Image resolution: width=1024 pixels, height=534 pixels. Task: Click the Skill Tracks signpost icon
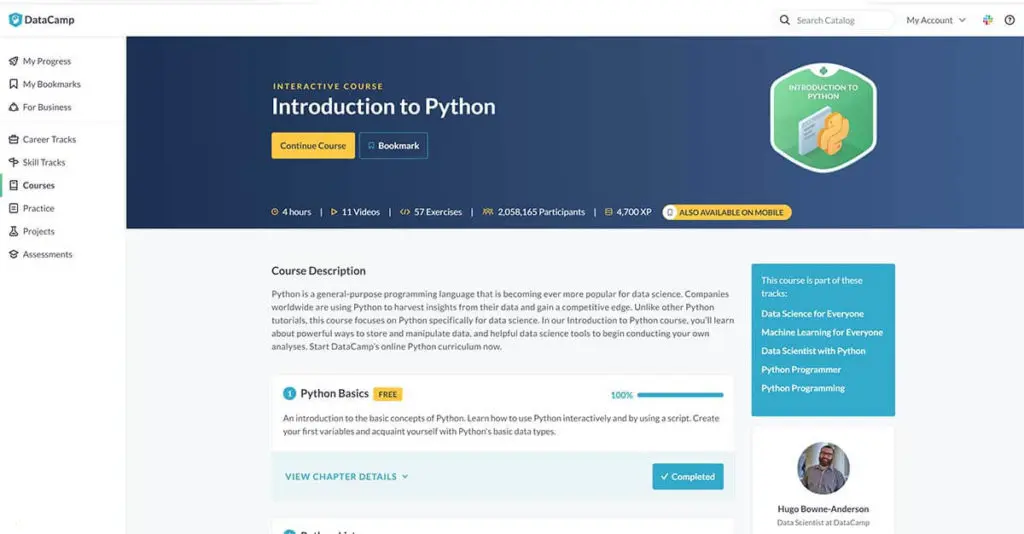pyautogui.click(x=13, y=162)
